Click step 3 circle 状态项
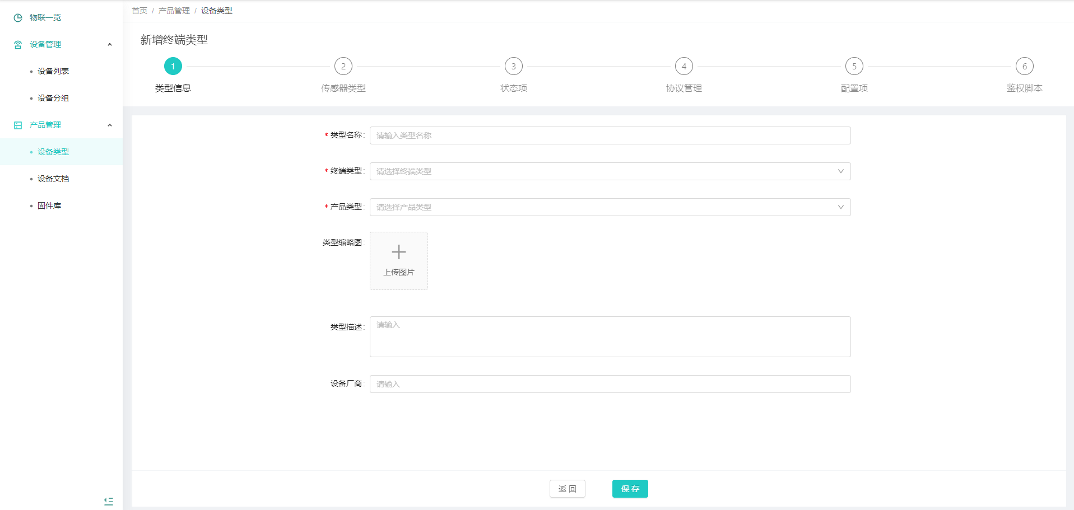The height and width of the screenshot is (510, 1074). click(513, 66)
